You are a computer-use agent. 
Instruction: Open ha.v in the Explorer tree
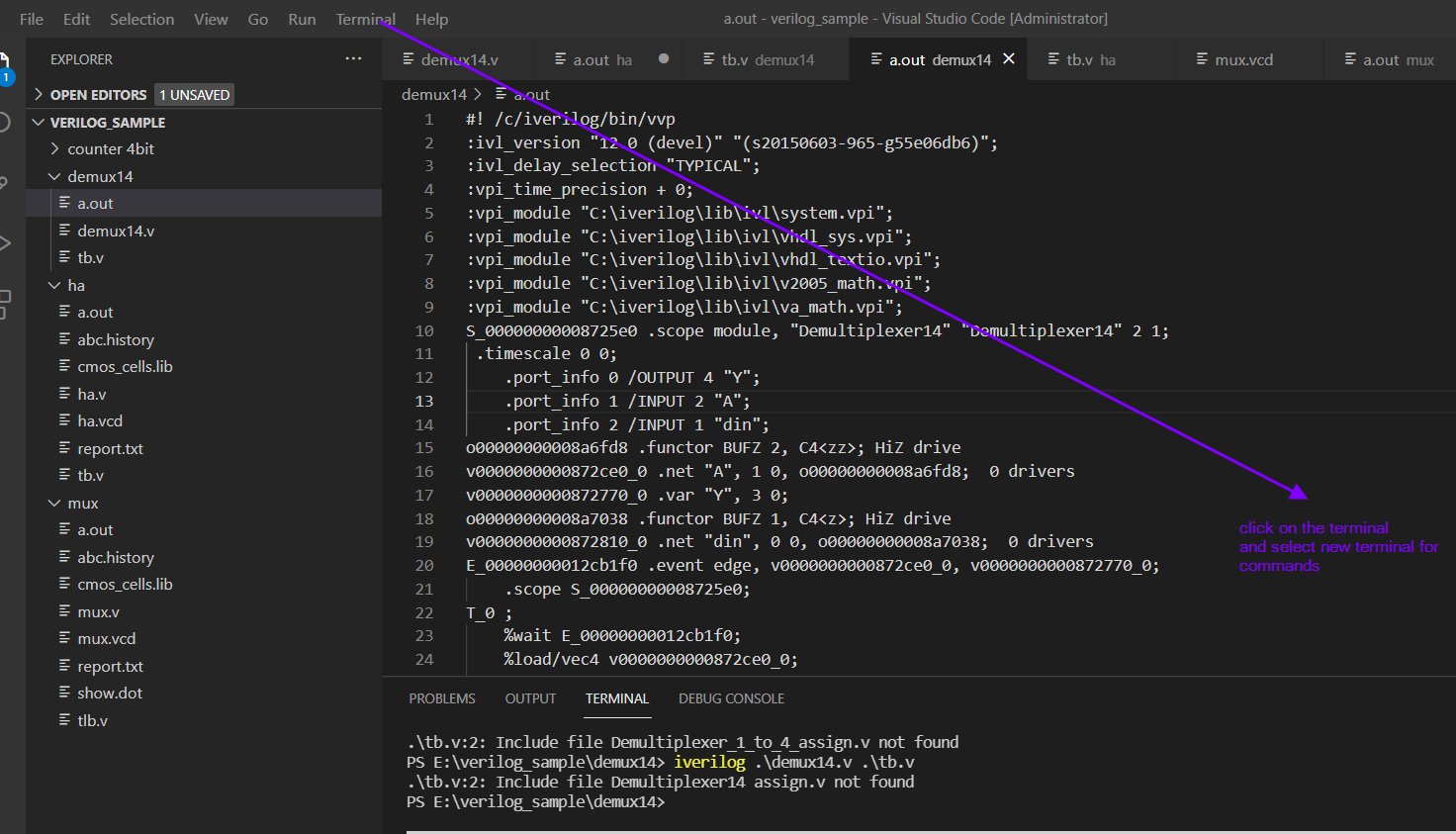point(204,394)
